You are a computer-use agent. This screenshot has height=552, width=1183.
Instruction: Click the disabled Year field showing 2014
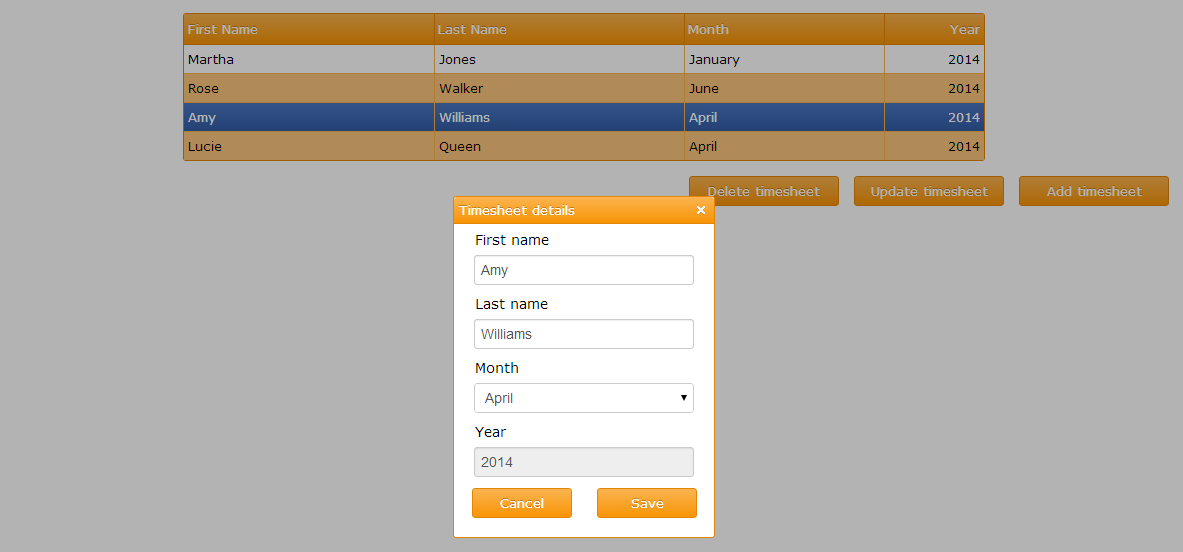(583, 462)
